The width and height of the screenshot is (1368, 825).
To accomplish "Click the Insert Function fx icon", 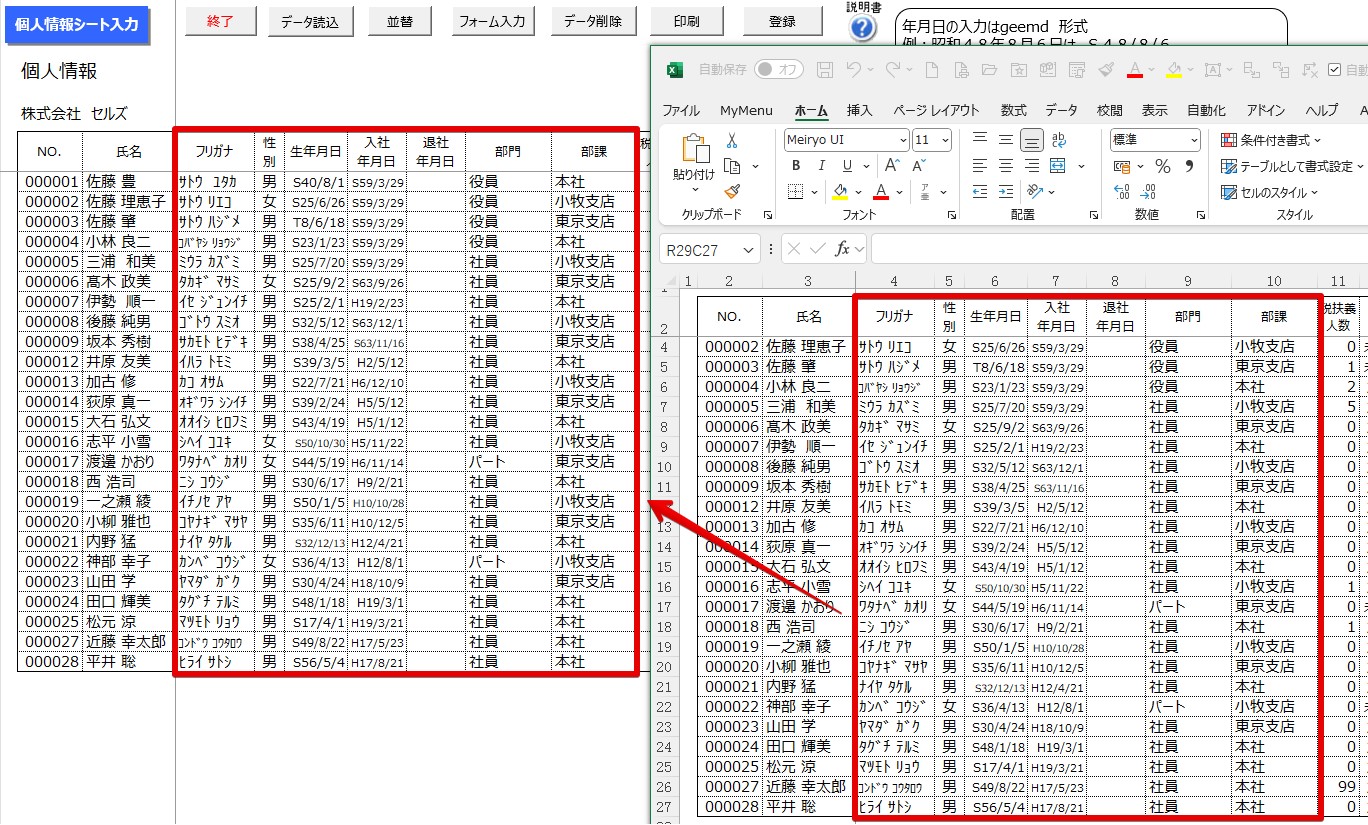I will [843, 249].
